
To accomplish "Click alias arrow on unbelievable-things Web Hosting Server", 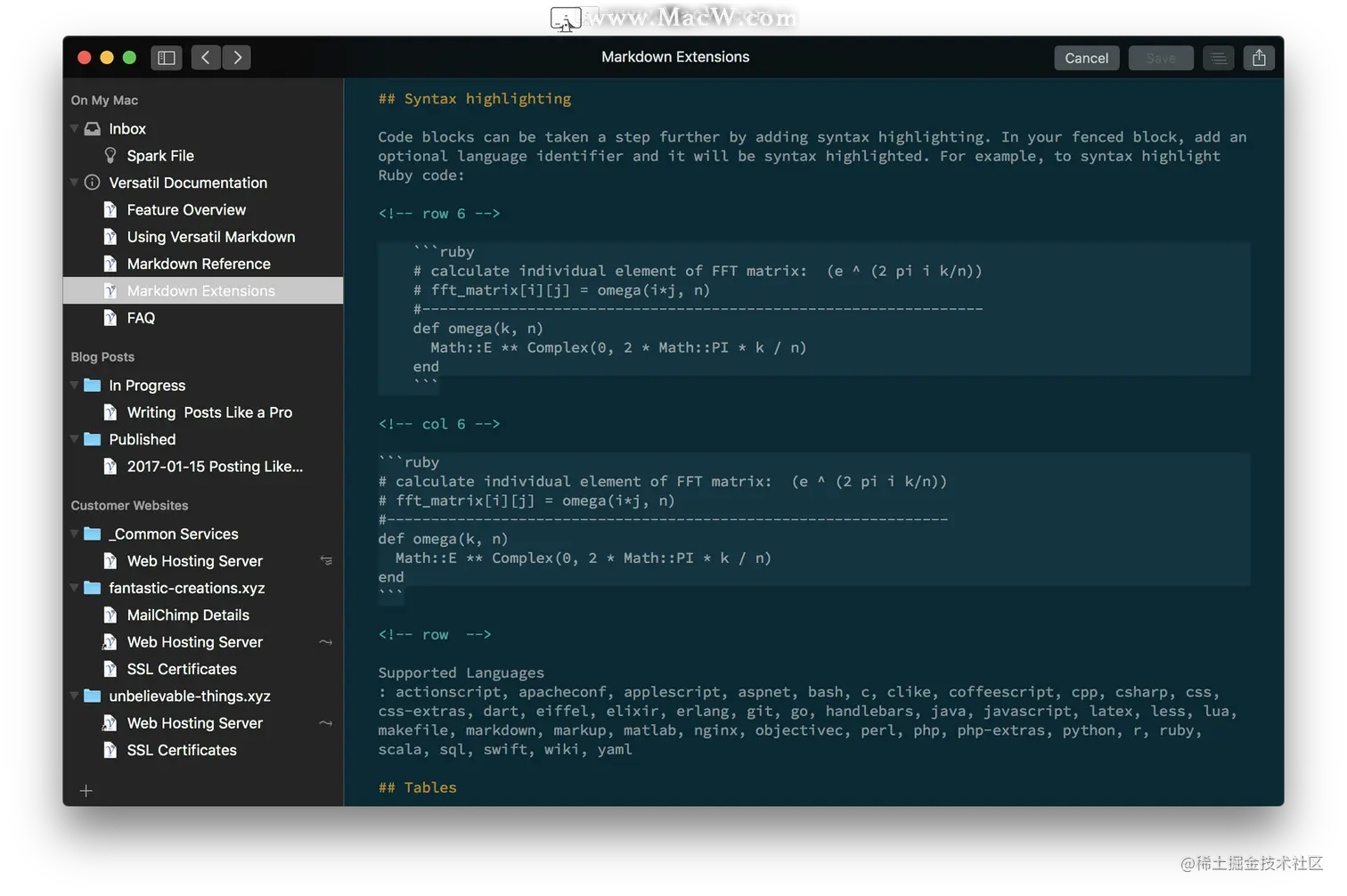I will [x=326, y=723].
